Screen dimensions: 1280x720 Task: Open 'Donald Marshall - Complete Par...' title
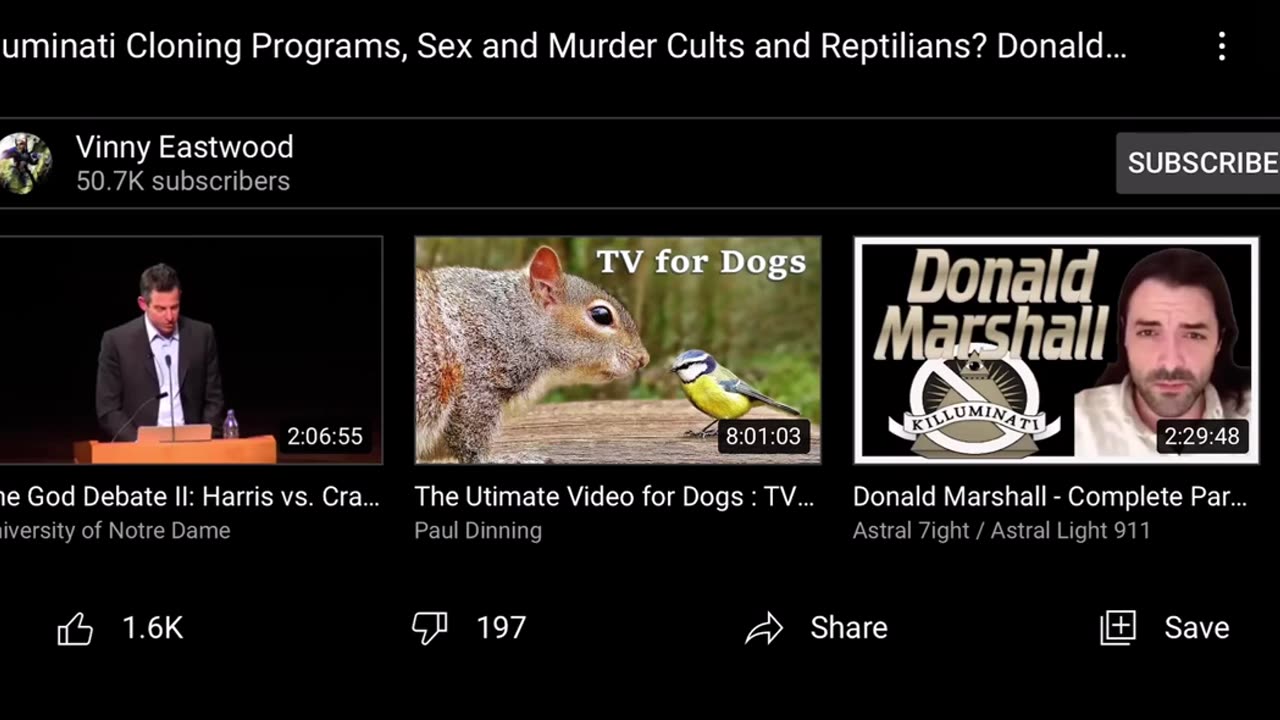[x=1050, y=497]
